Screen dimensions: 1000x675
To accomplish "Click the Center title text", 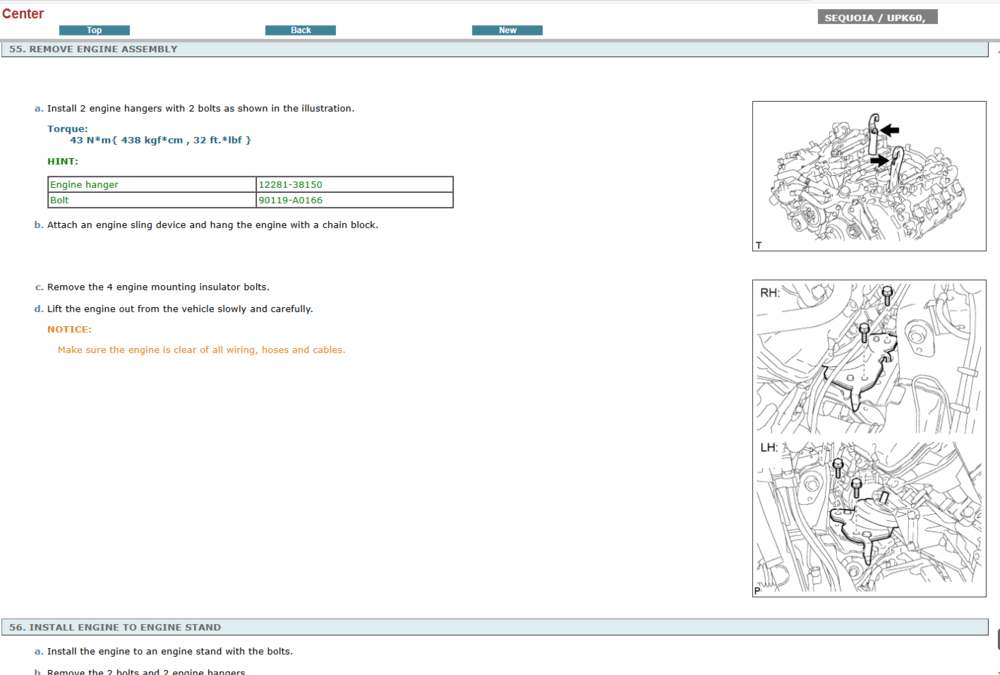I will click(x=23, y=14).
